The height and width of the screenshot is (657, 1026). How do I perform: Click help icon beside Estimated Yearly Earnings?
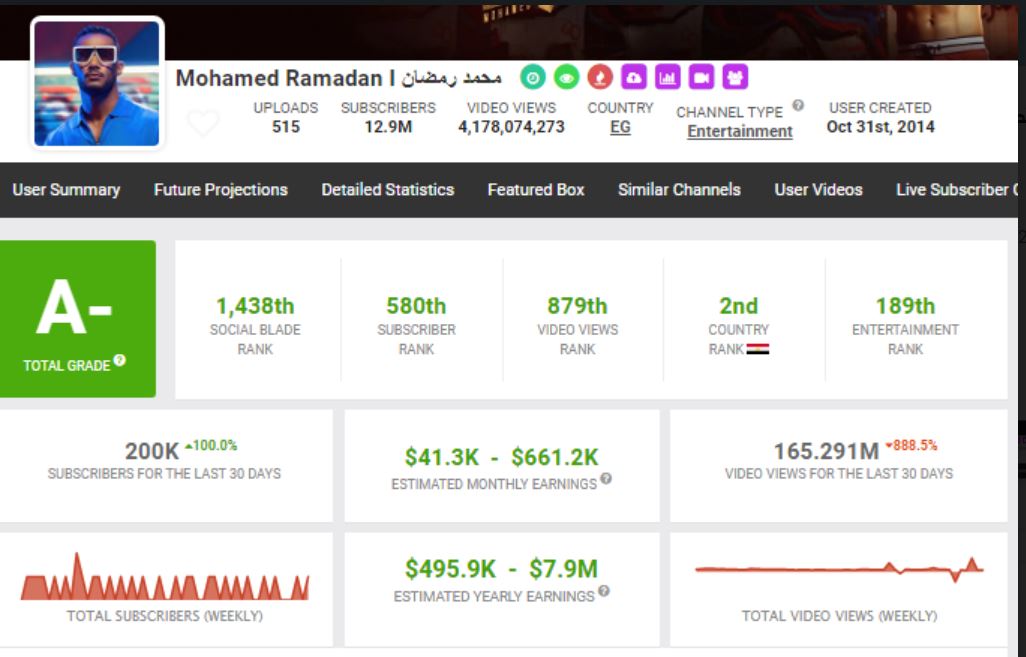[x=604, y=592]
